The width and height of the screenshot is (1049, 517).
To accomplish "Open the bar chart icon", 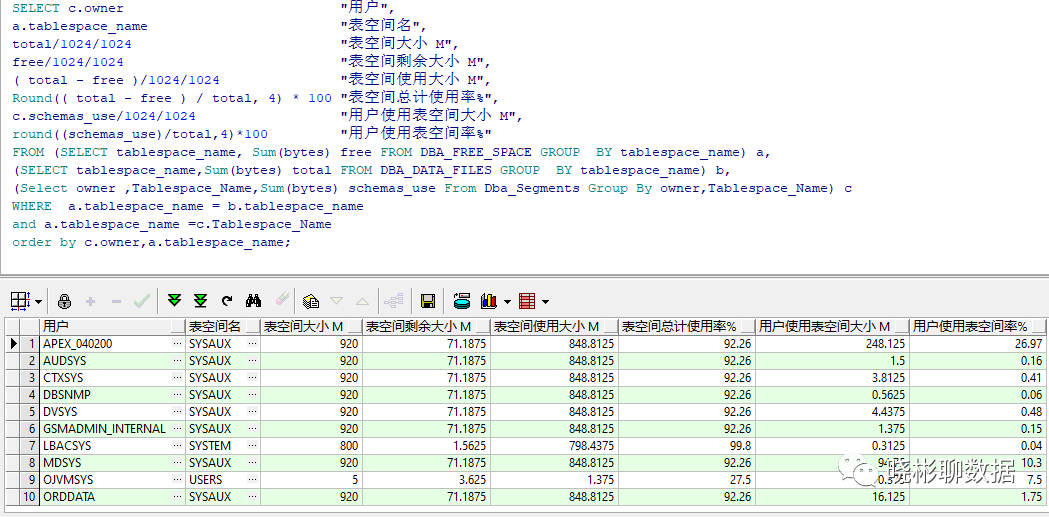I will pos(489,301).
